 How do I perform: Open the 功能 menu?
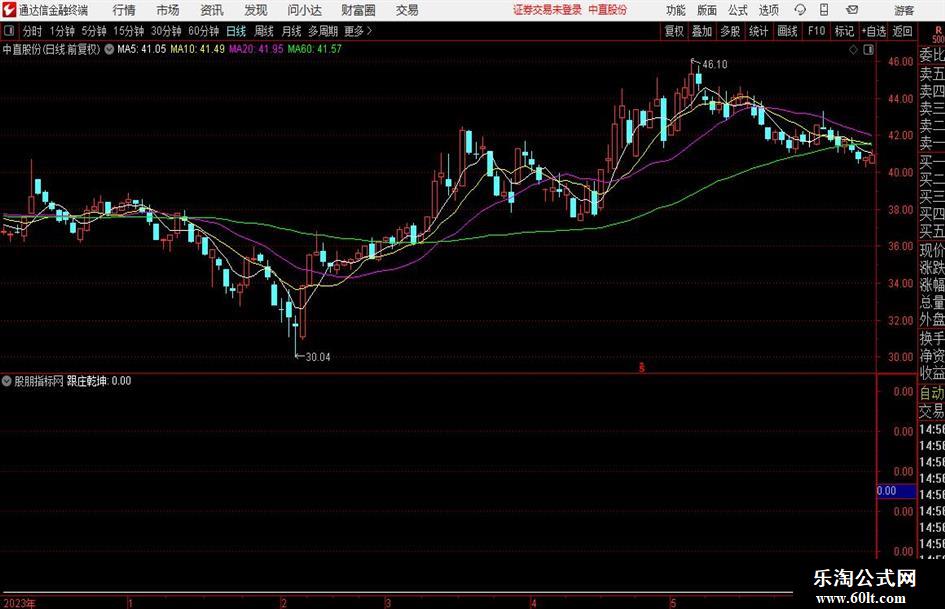(676, 10)
